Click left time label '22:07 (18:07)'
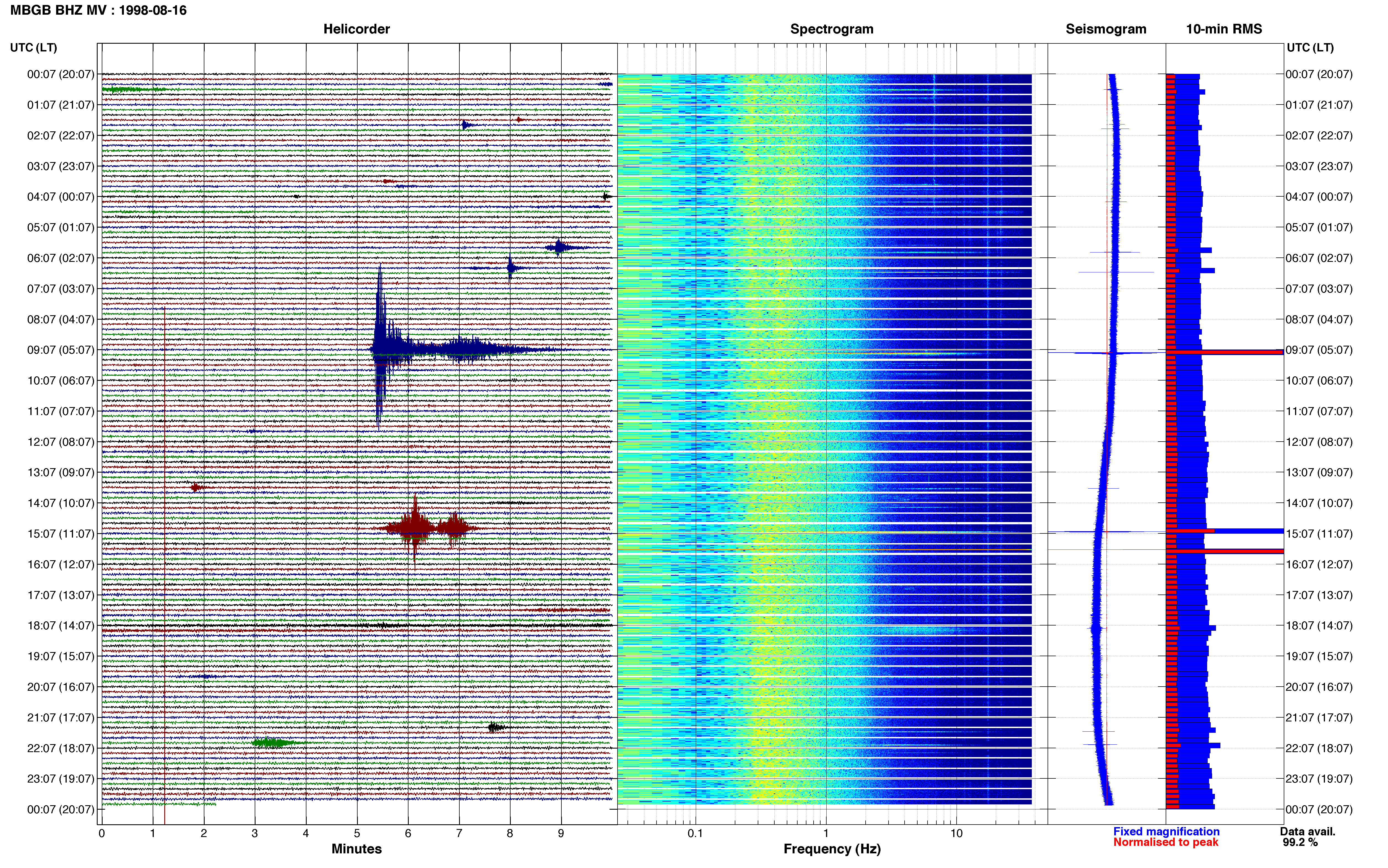This screenshot has height=868, width=1388. click(x=61, y=749)
